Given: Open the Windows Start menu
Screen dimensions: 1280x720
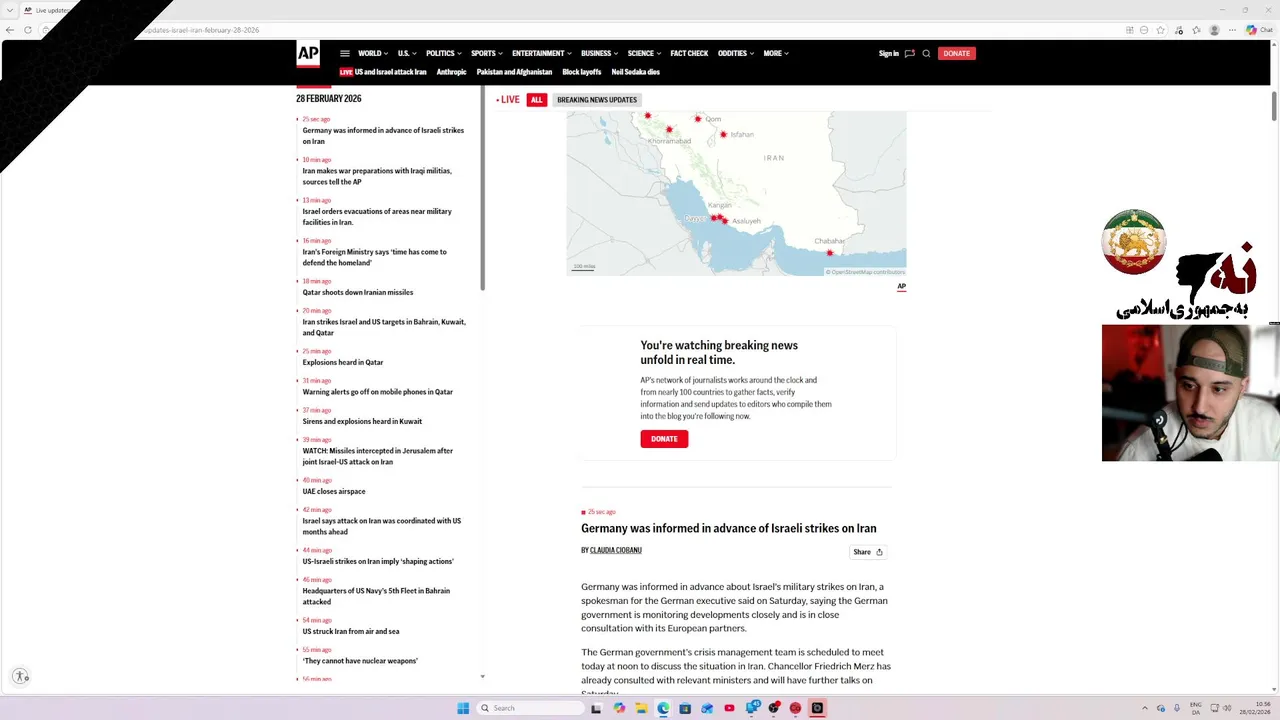Looking at the screenshot, I should click(463, 708).
